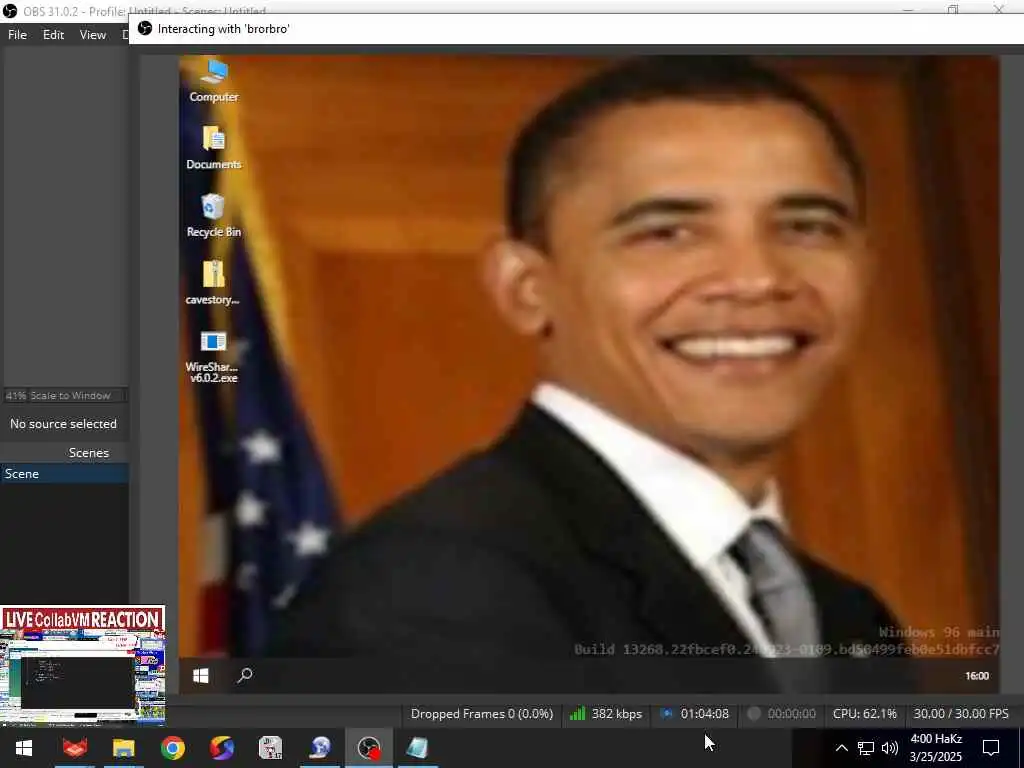Click the Scenes panel header
This screenshot has height=768, width=1024.
click(64, 453)
